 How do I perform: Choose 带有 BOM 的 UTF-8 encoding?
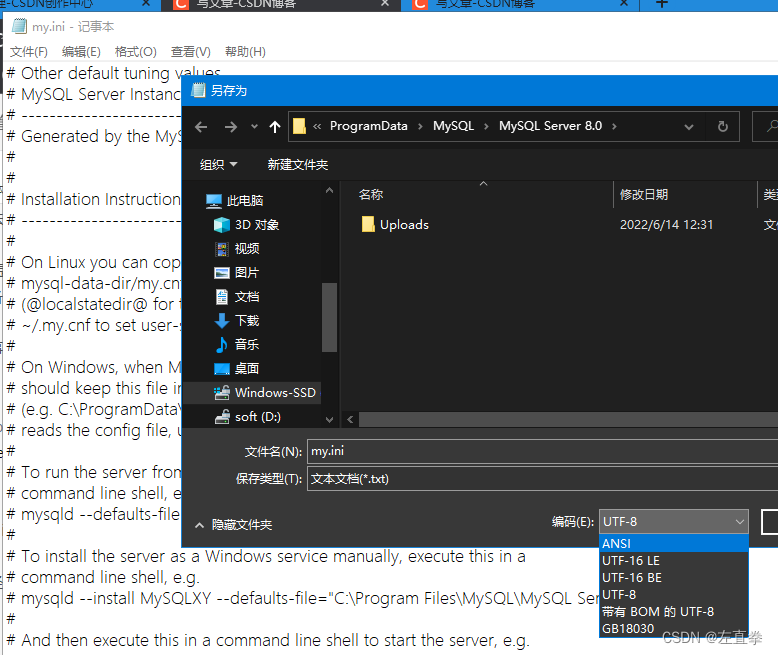tap(673, 611)
